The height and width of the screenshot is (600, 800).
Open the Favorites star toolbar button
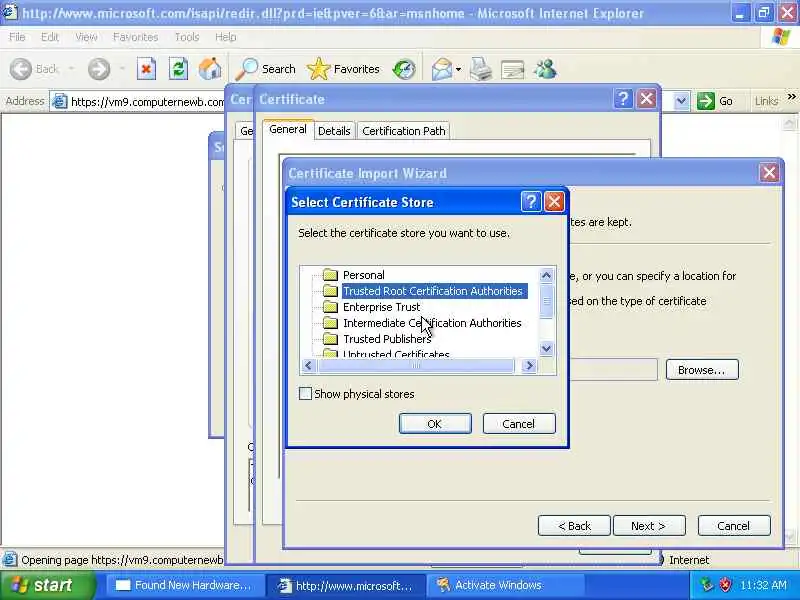point(343,69)
